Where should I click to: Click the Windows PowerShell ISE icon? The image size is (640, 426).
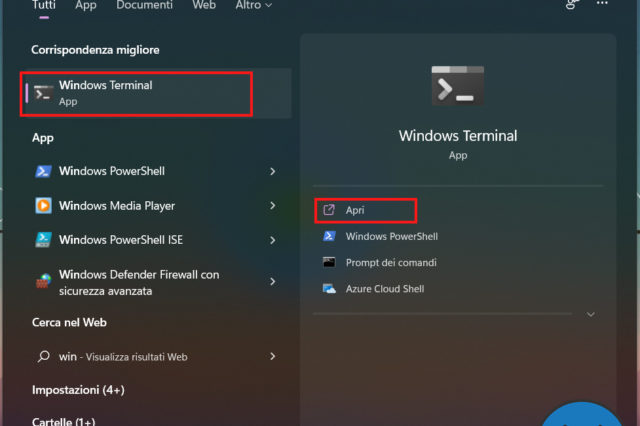click(43, 240)
